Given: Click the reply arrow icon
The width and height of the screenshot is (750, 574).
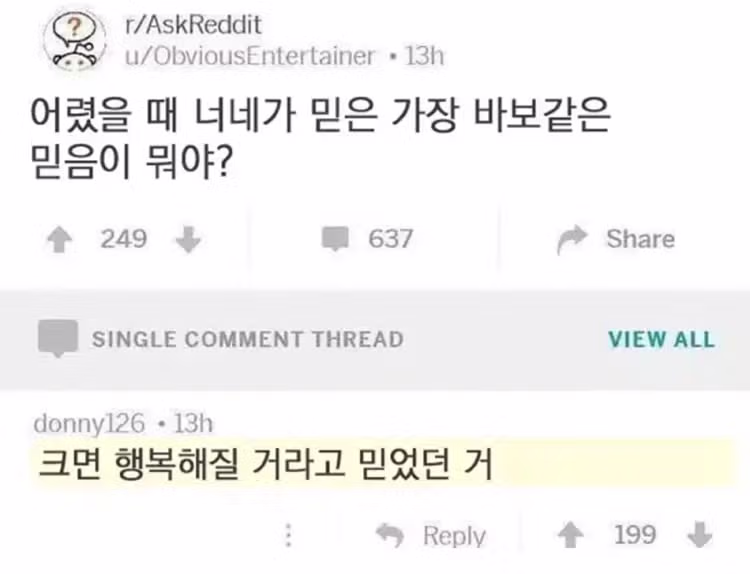Looking at the screenshot, I should click(x=389, y=535).
